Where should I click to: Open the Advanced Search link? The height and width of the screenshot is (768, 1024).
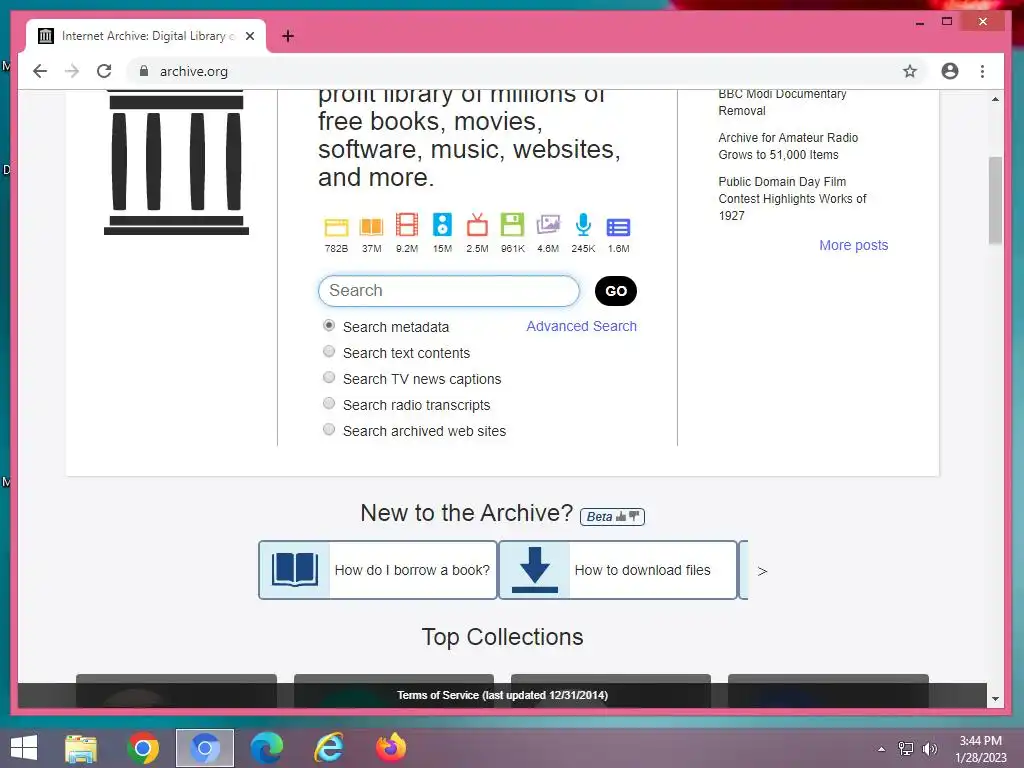point(581,326)
